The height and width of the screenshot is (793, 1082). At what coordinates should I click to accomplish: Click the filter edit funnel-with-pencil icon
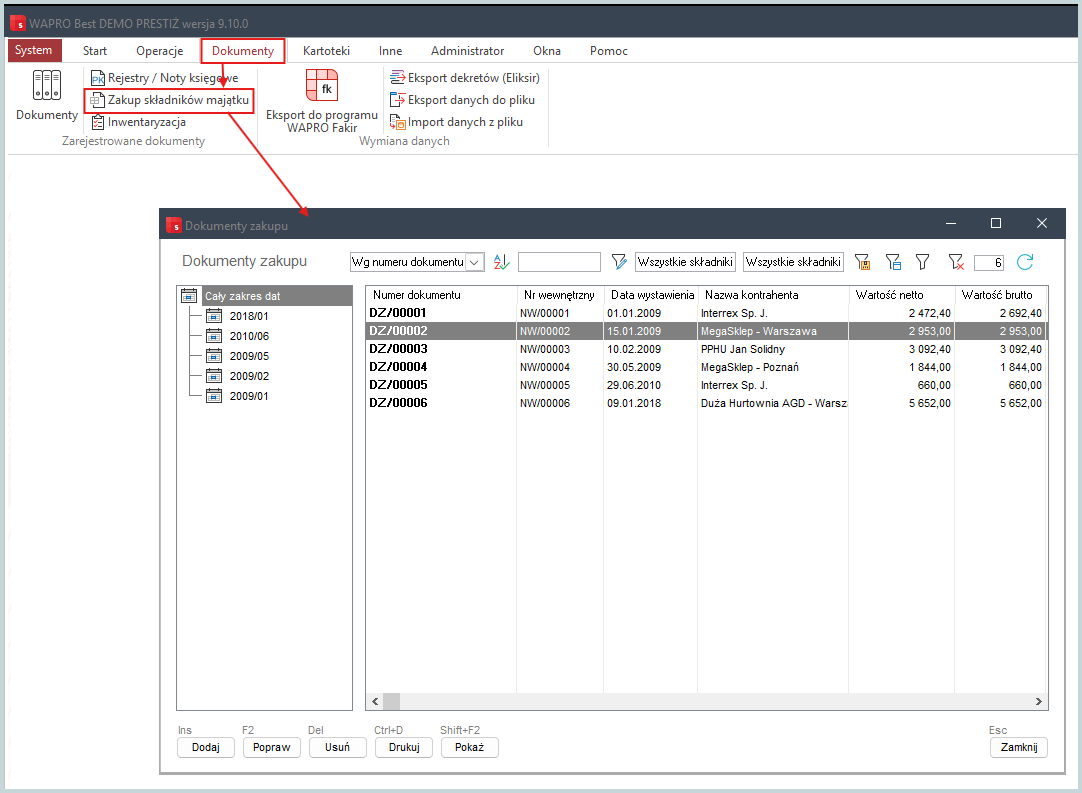tap(619, 262)
